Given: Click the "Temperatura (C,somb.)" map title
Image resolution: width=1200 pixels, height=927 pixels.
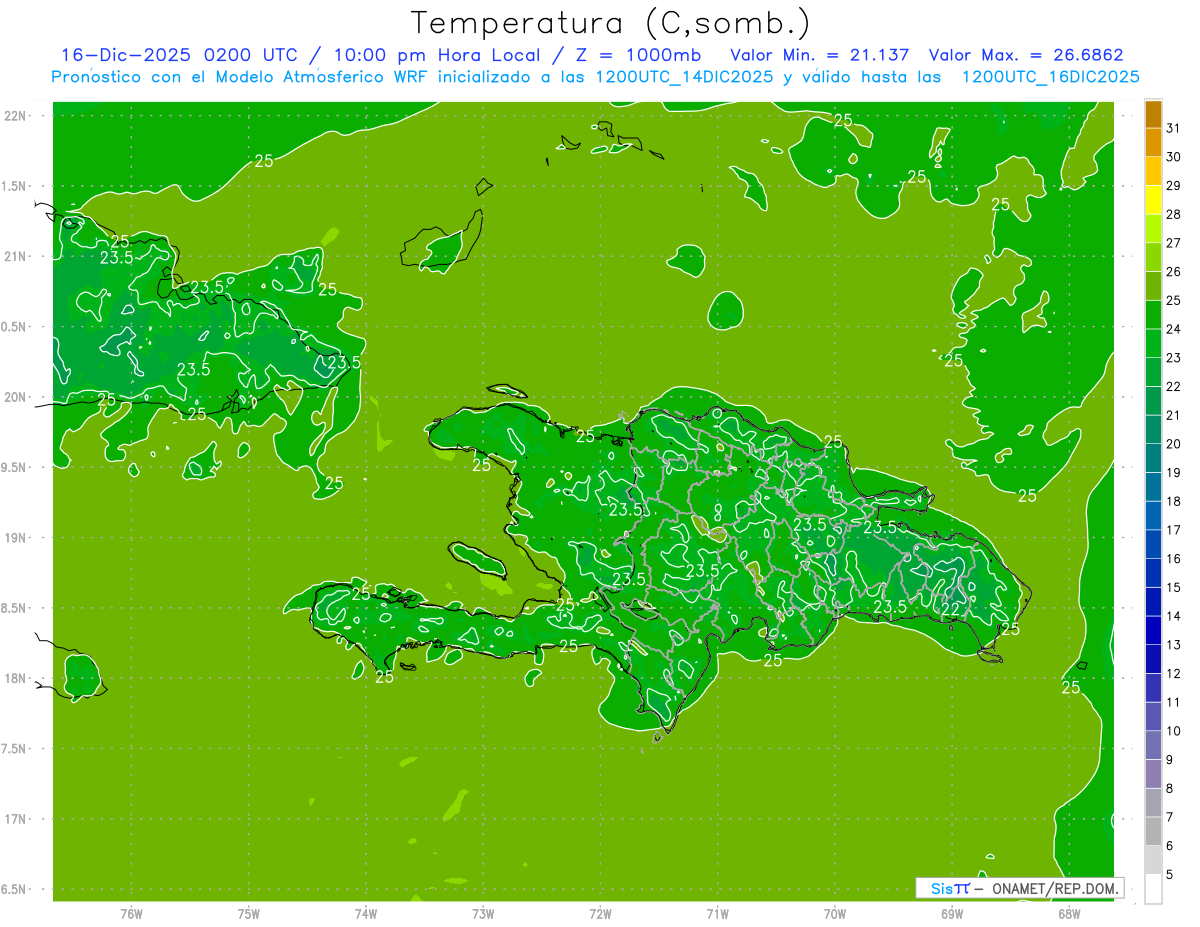Looking at the screenshot, I should [x=612, y=22].
